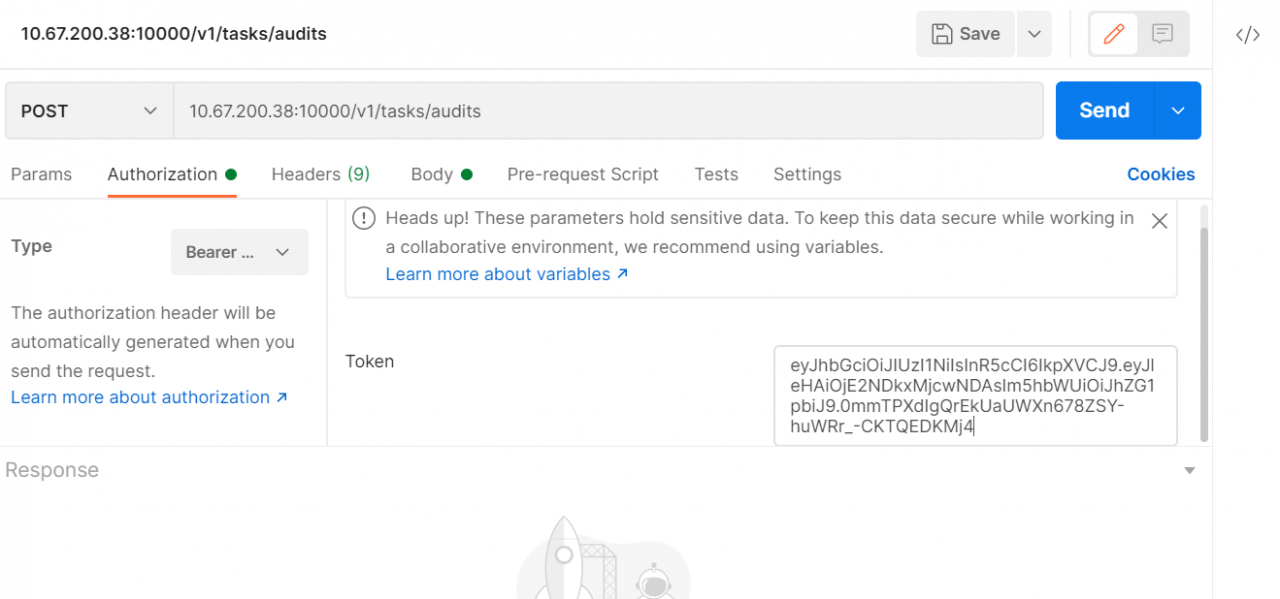Follow Learn more about variables link
Image resolution: width=1280 pixels, height=599 pixels.
click(x=507, y=274)
